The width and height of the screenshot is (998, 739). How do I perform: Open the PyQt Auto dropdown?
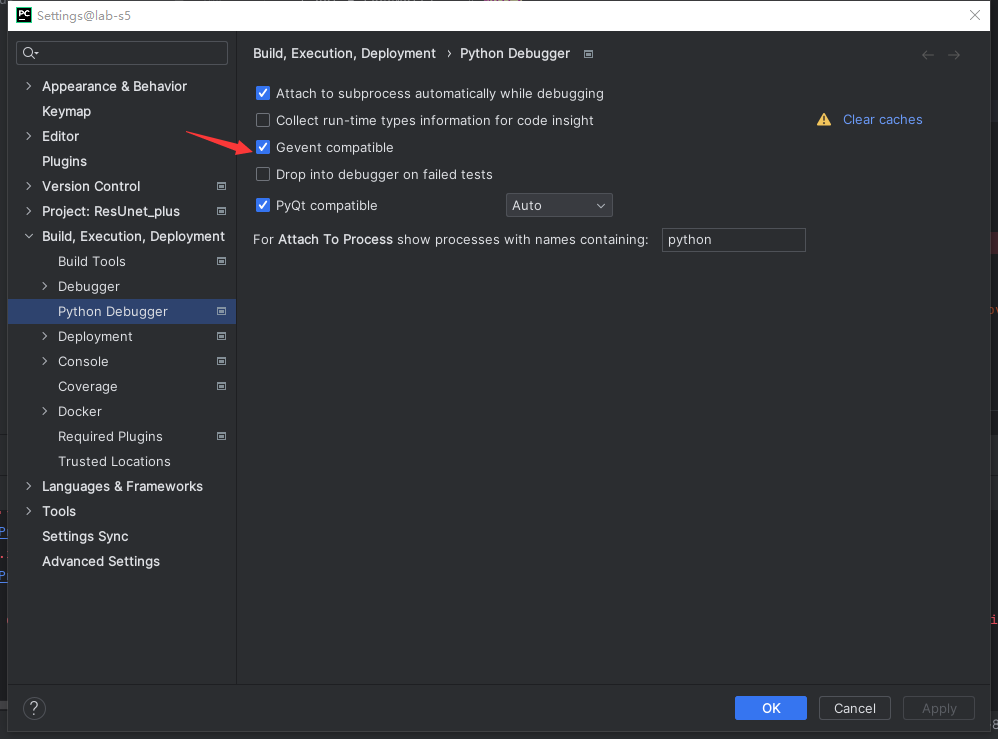click(559, 206)
